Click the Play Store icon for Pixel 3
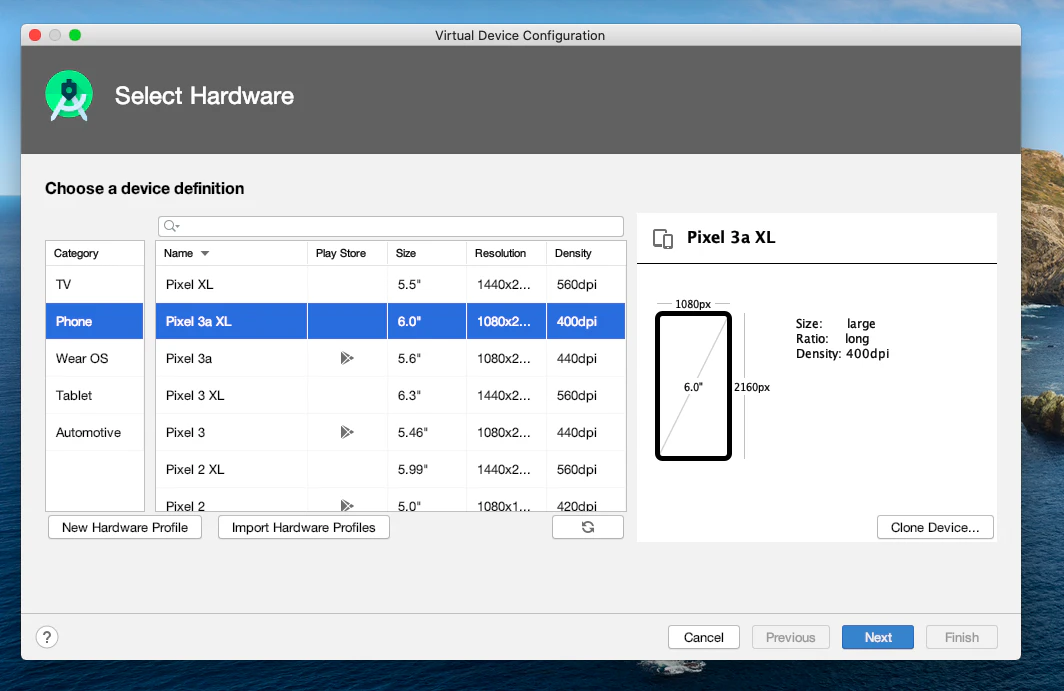This screenshot has height=691, width=1064. click(347, 432)
